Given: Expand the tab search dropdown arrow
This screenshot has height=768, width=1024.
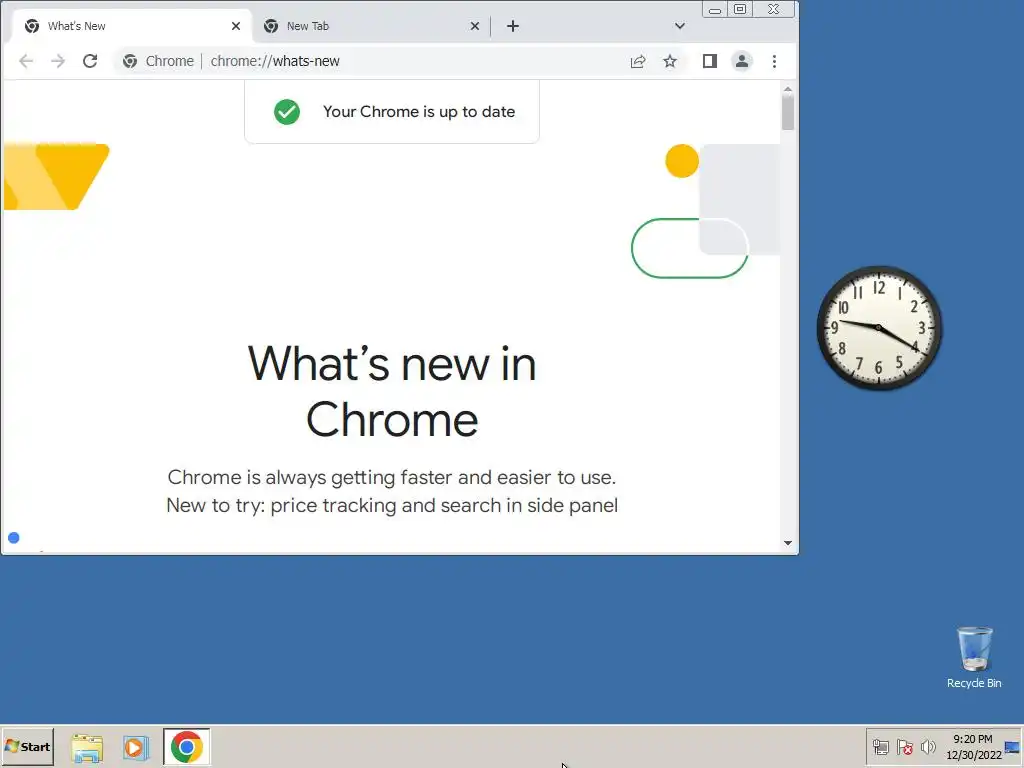Looking at the screenshot, I should tap(680, 26).
